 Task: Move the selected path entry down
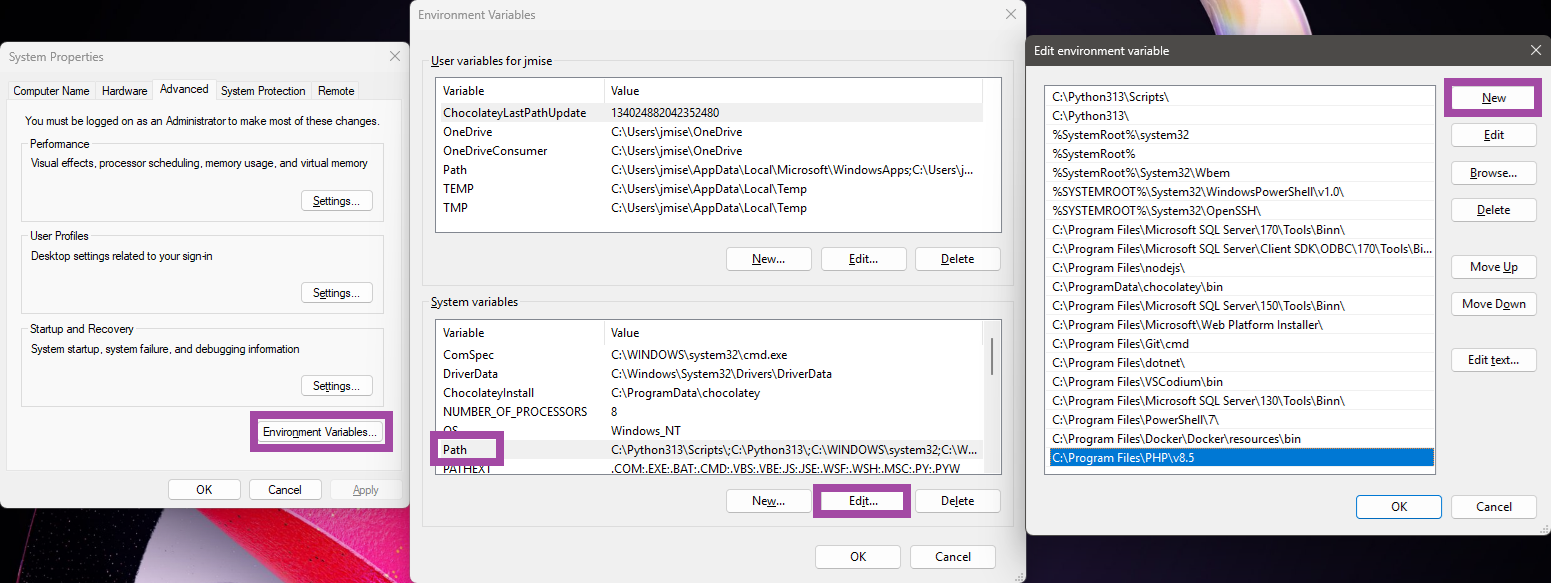click(x=1493, y=303)
